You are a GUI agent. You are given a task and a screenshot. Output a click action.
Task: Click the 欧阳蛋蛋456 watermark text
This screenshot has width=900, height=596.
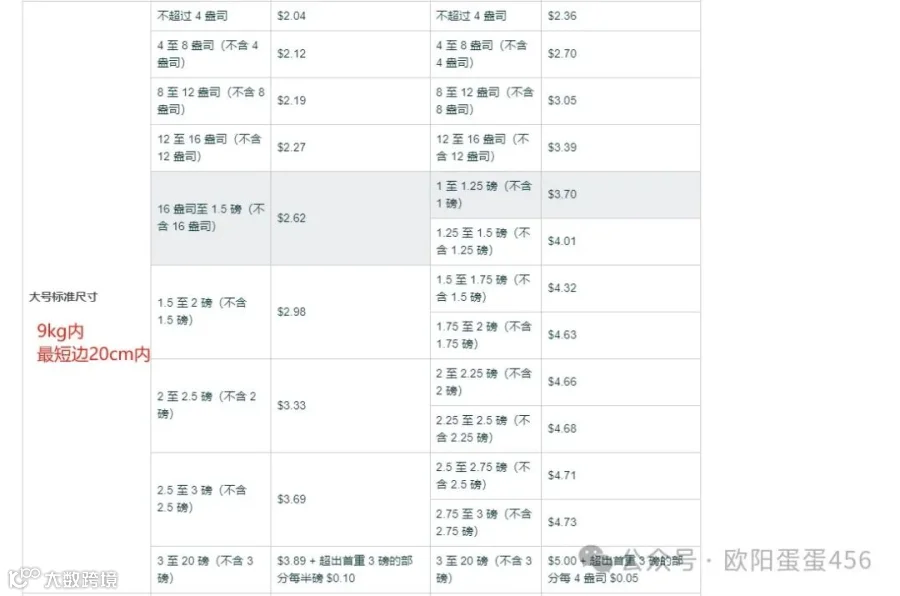797,560
